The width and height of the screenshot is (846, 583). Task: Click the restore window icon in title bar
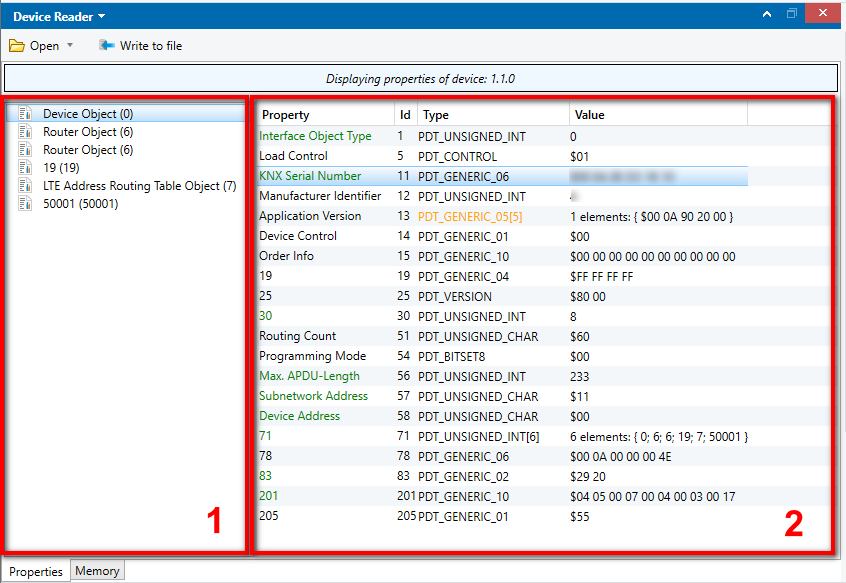[792, 13]
